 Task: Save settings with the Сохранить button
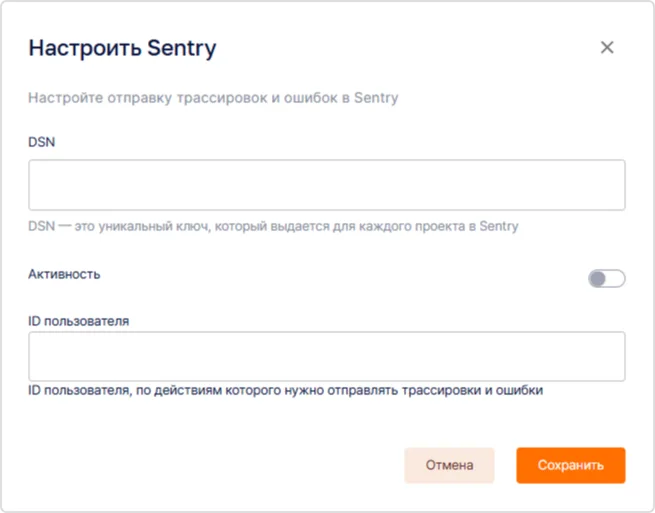570,465
